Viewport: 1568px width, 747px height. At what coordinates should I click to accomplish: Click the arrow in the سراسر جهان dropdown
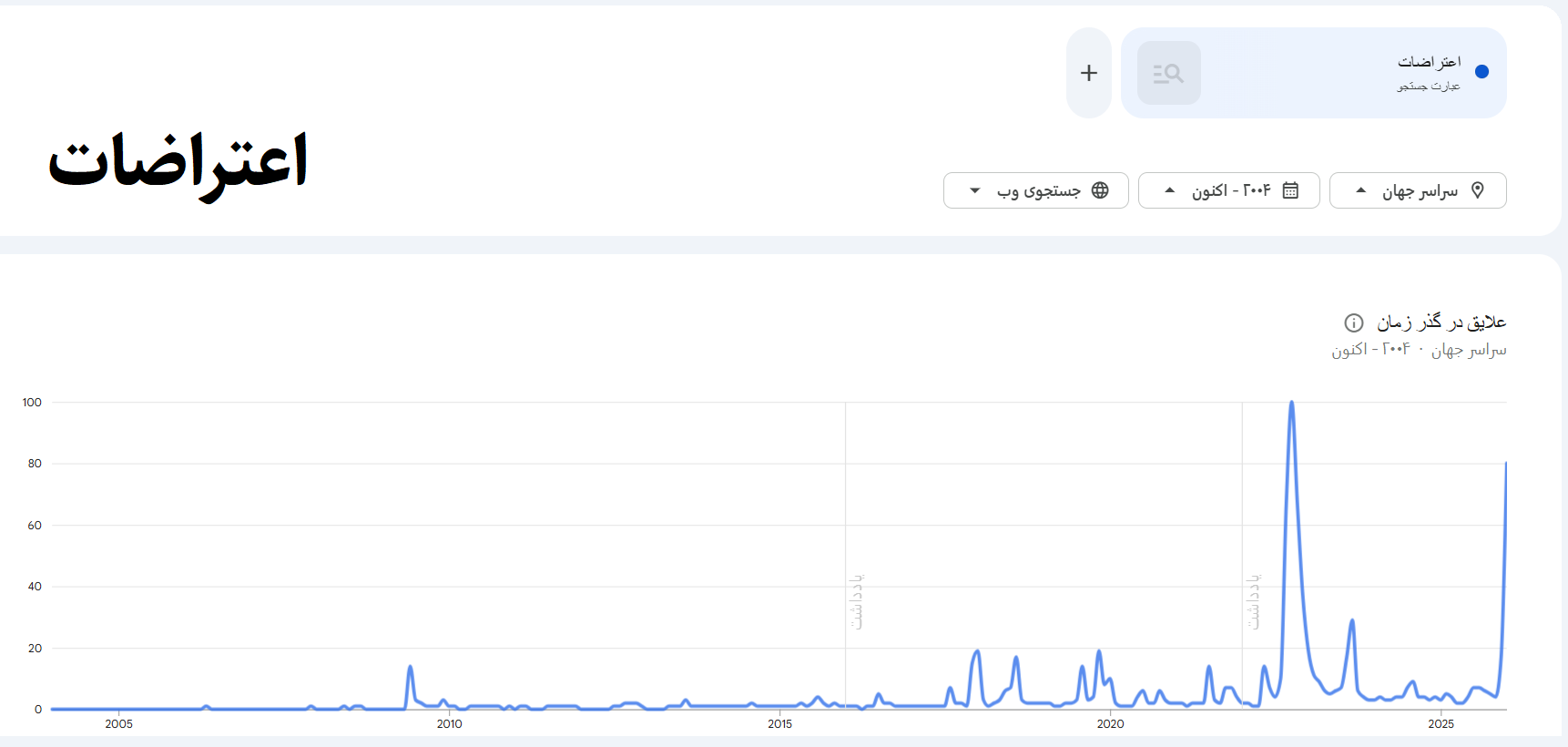(x=1361, y=190)
